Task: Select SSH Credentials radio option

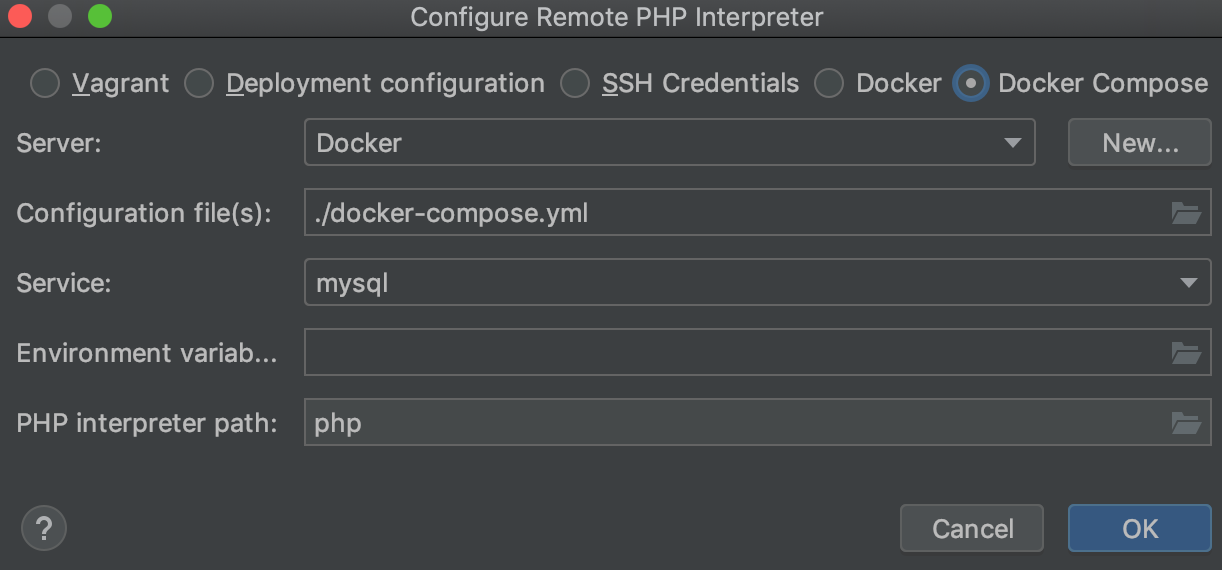Action: tap(575, 84)
